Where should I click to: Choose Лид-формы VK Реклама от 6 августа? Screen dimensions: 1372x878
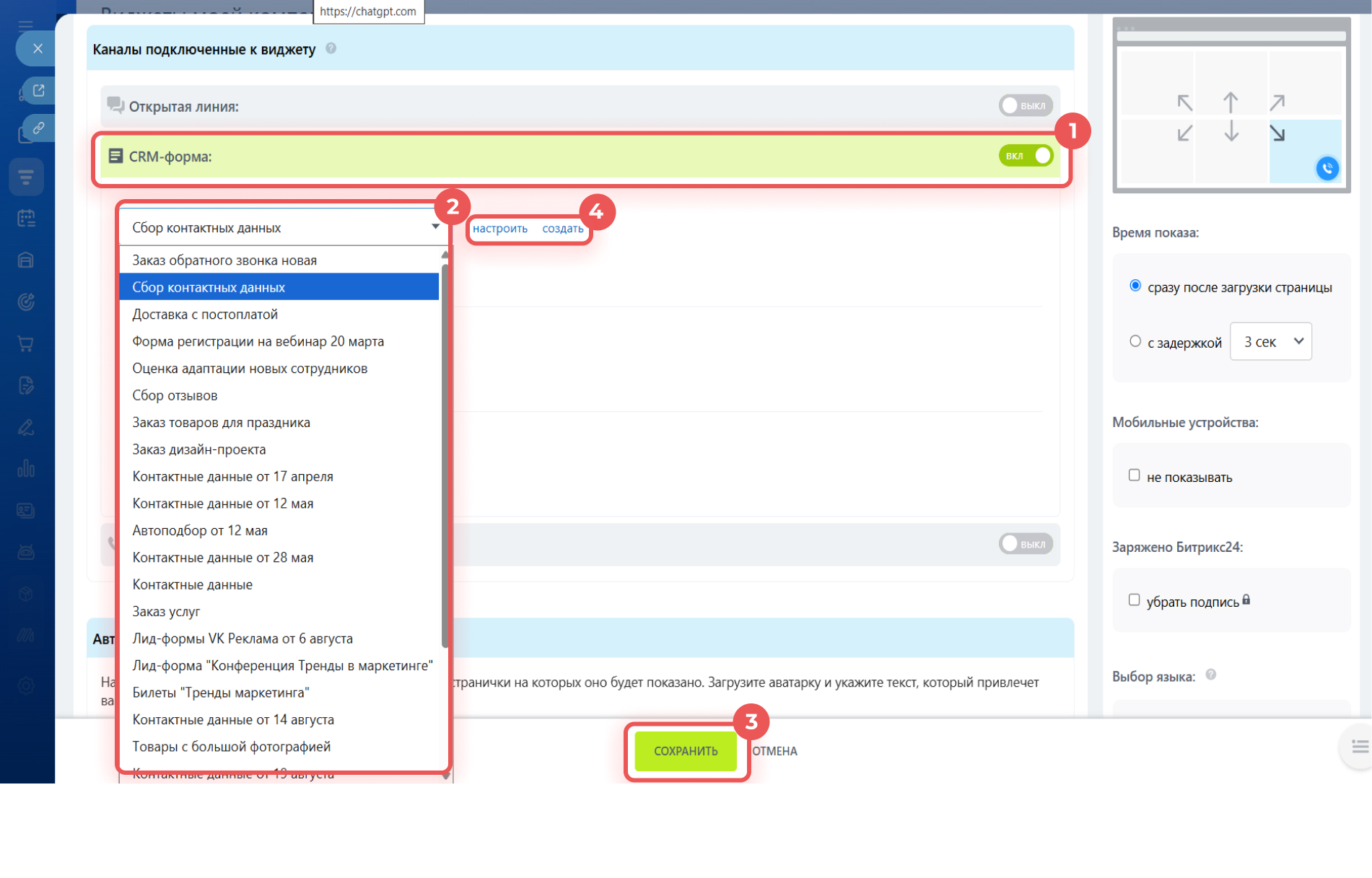[x=279, y=638]
